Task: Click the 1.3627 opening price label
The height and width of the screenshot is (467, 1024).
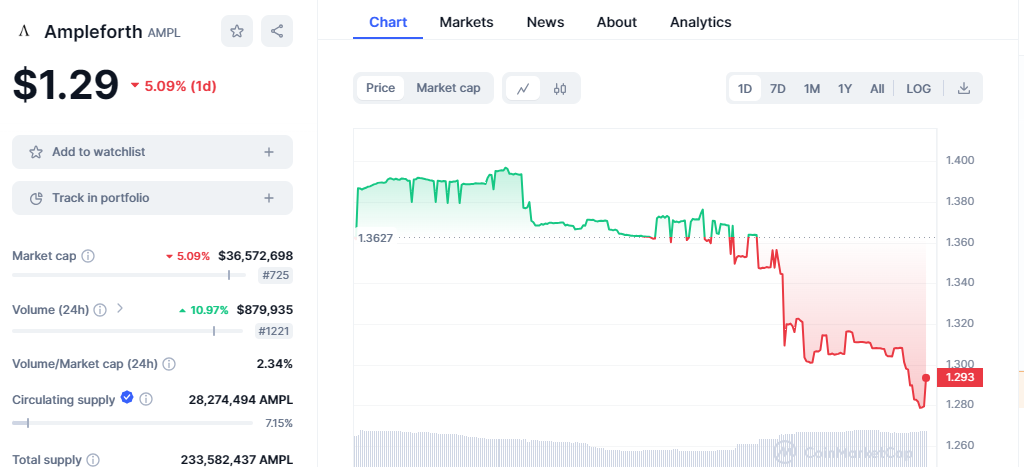Action: pyautogui.click(x=375, y=238)
